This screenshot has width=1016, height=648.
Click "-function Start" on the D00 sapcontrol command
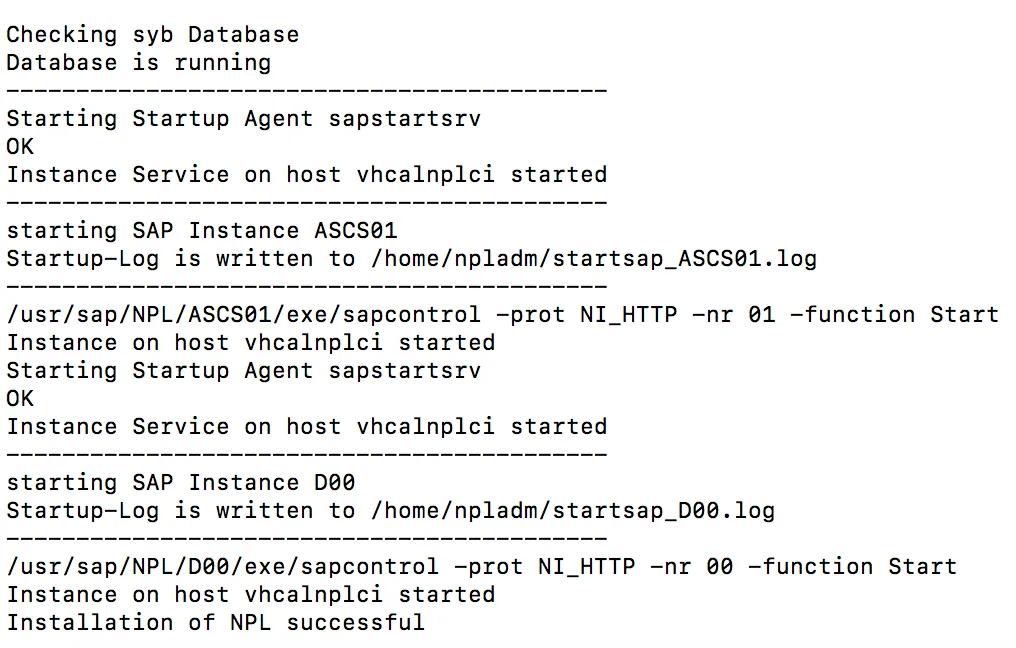[852, 567]
